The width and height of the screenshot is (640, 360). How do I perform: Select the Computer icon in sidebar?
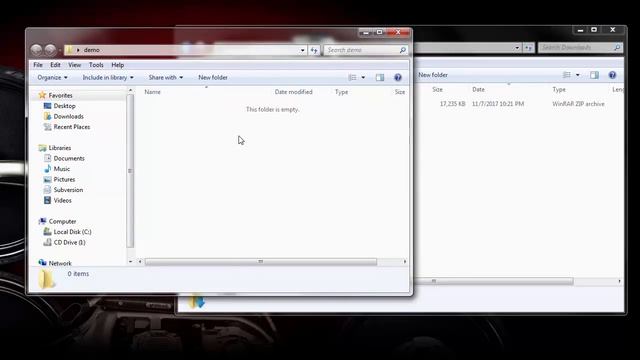click(42, 221)
